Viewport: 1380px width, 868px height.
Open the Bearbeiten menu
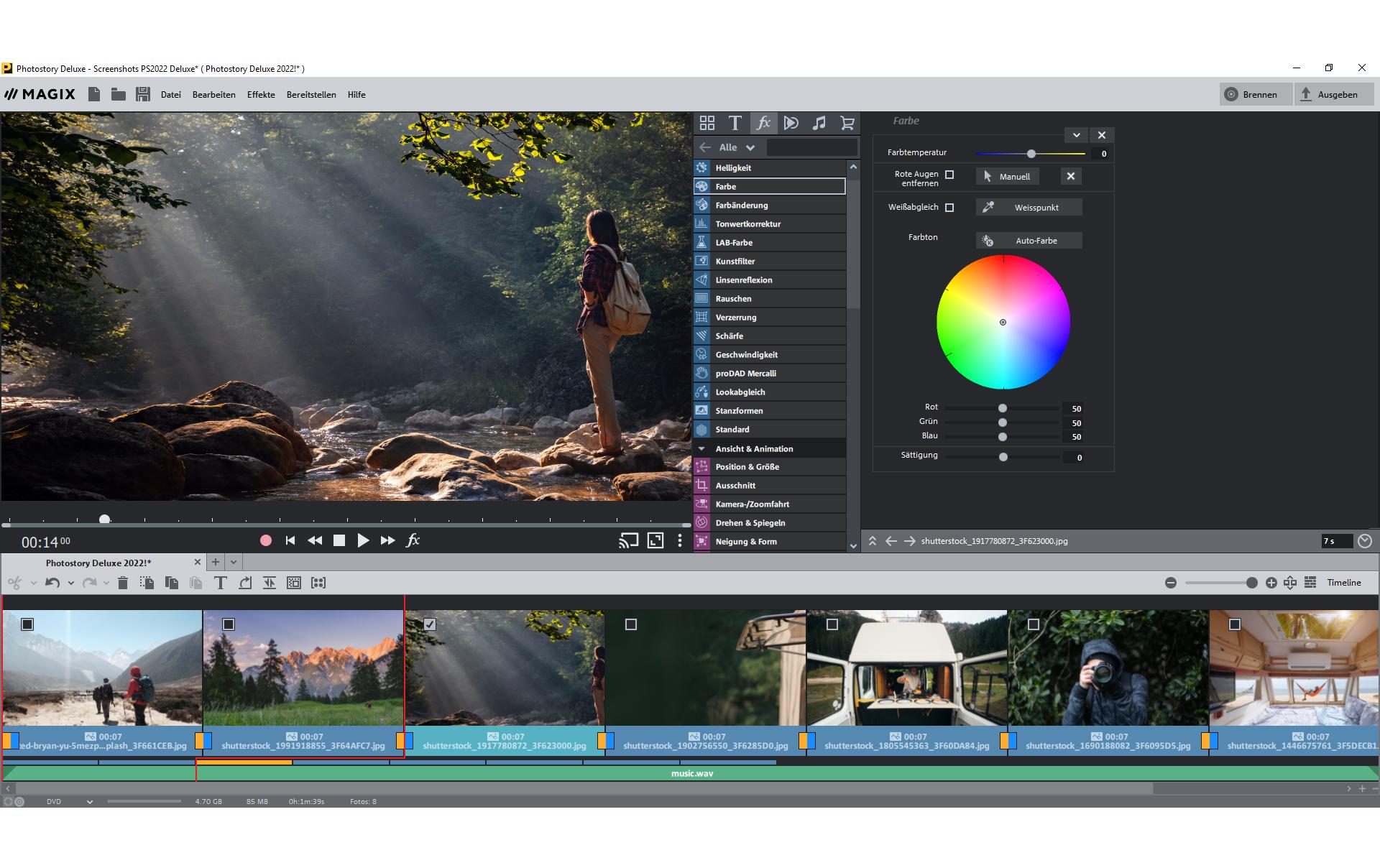click(213, 94)
